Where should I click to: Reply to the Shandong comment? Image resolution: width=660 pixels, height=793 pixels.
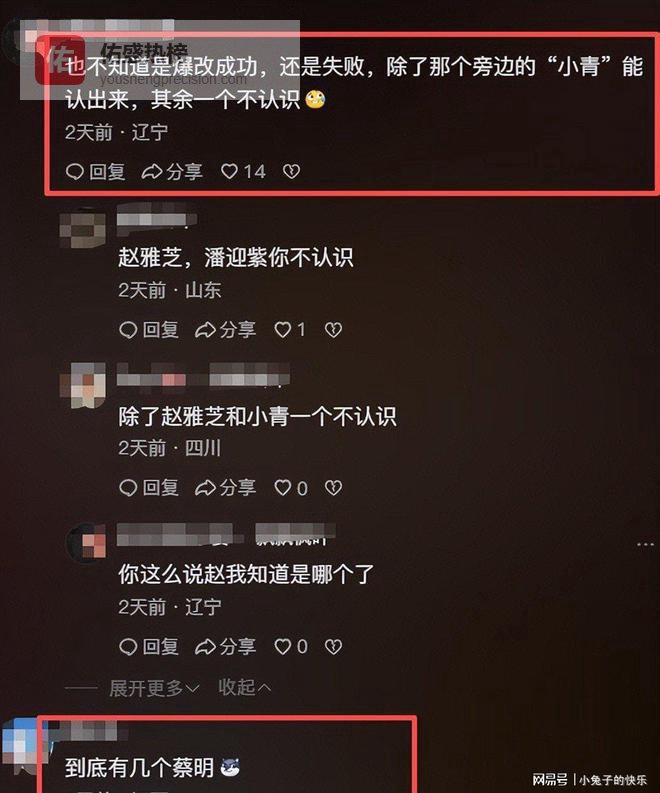point(149,330)
